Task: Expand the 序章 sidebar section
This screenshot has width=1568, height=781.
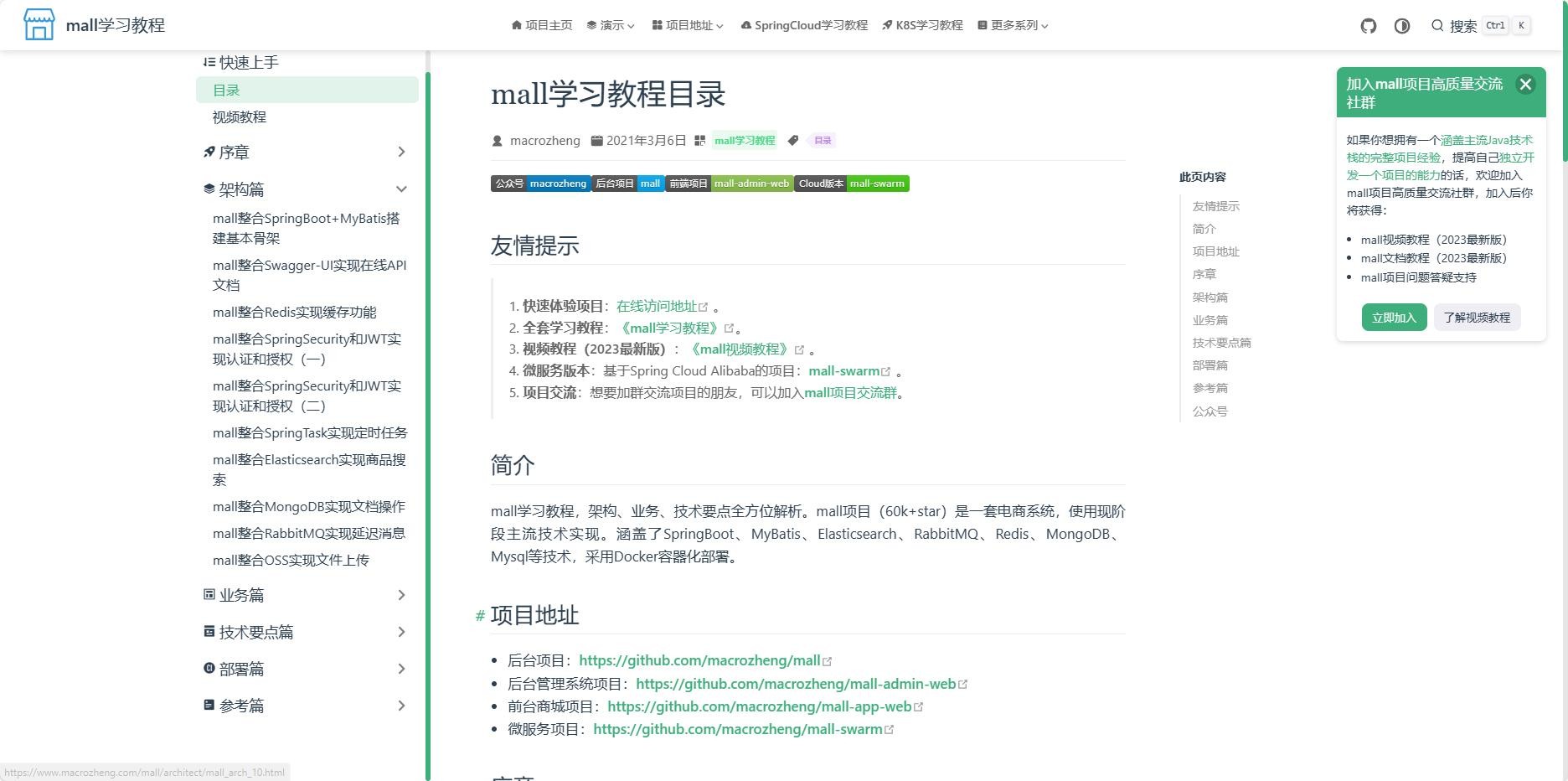Action: (x=401, y=153)
